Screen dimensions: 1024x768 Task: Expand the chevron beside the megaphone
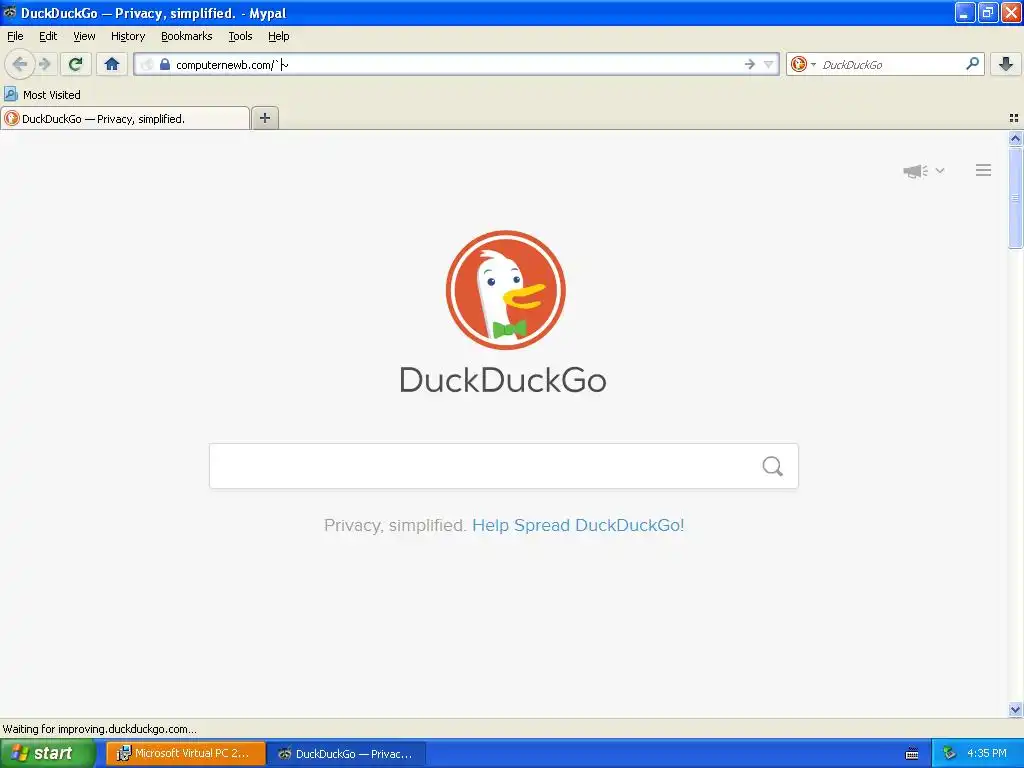click(x=940, y=170)
